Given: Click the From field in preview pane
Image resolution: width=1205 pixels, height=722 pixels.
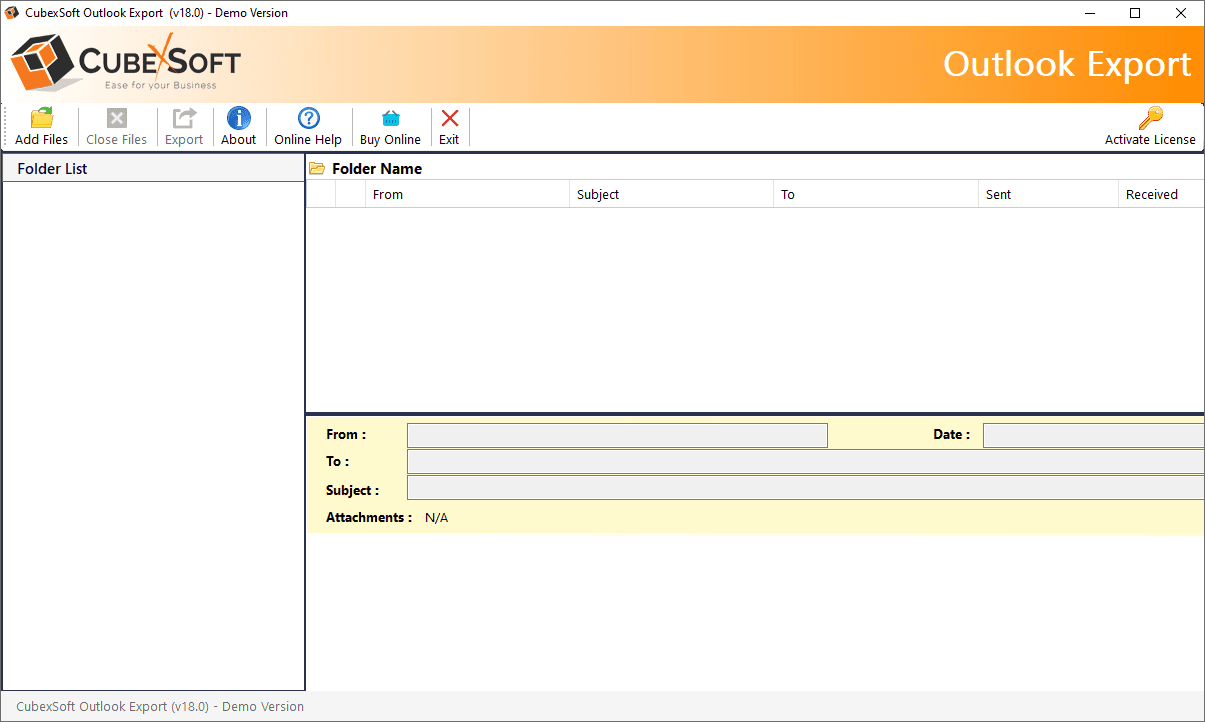Looking at the screenshot, I should (617, 435).
